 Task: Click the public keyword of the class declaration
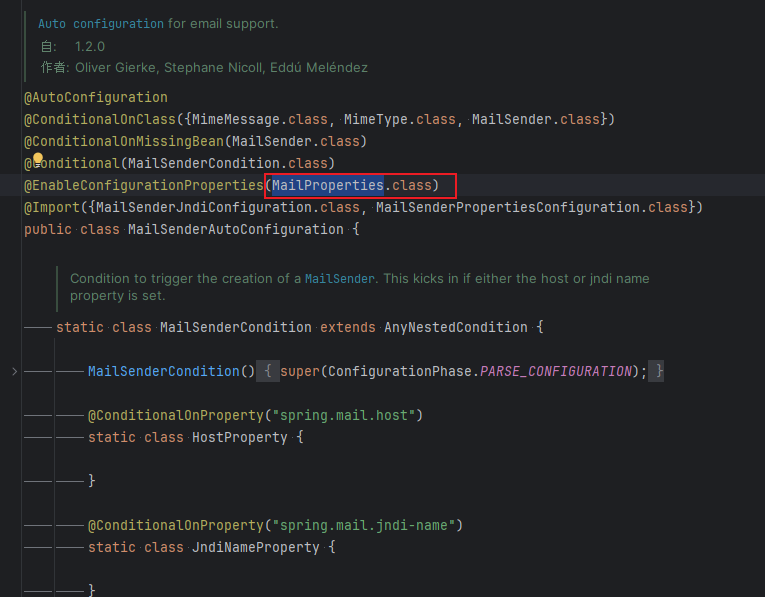48,229
